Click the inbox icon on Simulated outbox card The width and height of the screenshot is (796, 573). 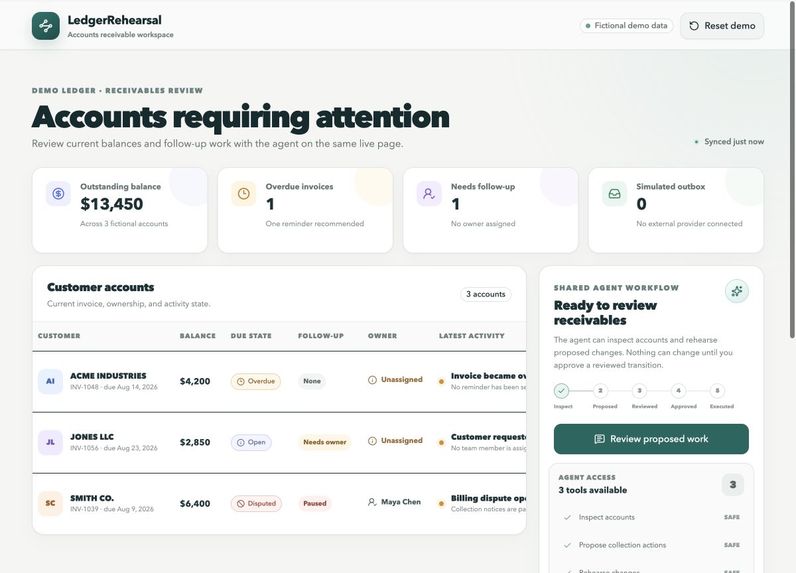click(x=614, y=193)
